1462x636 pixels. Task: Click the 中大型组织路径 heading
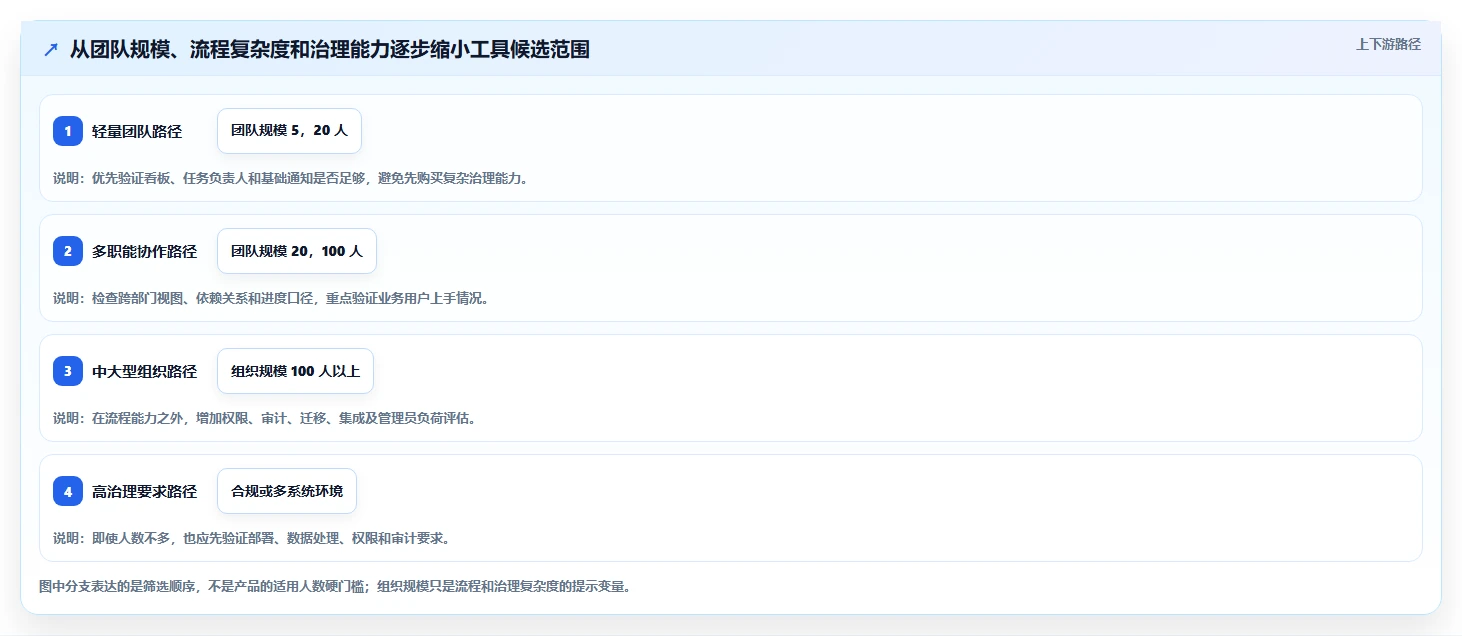pos(144,371)
